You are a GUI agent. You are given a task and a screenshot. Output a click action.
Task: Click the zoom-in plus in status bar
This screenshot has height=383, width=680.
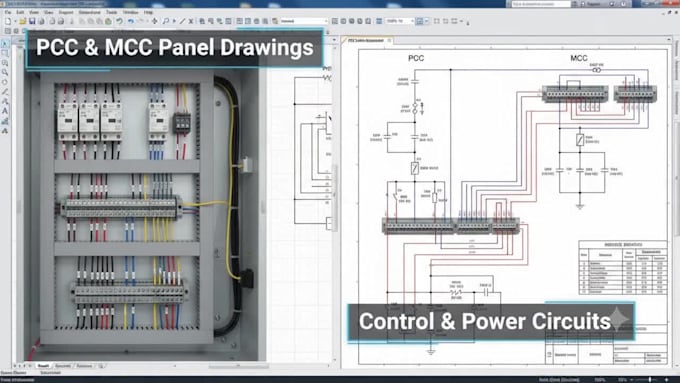coord(667,380)
